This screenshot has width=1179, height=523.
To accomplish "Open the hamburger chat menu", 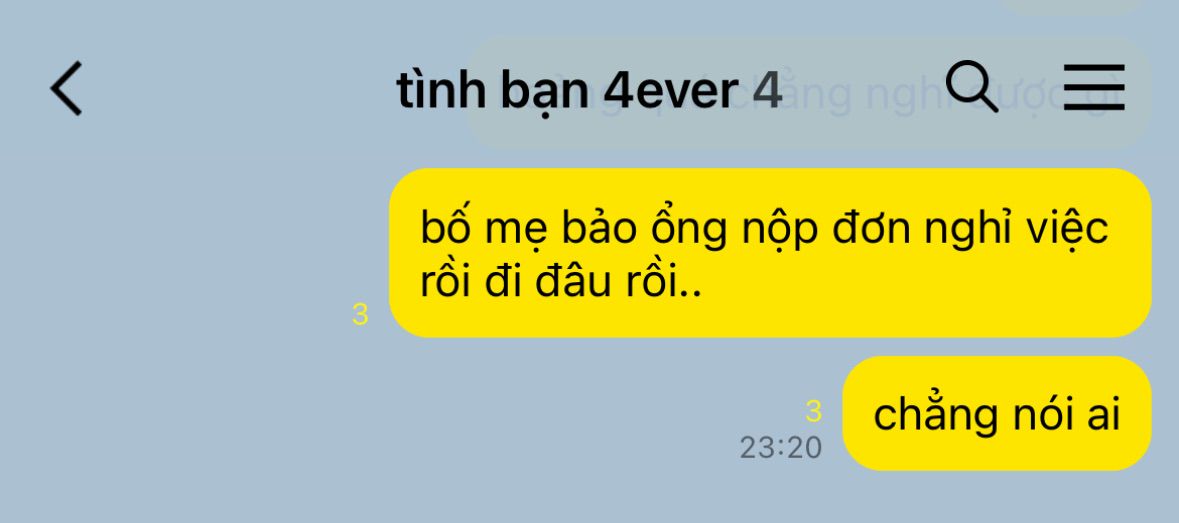I will point(1094,87).
